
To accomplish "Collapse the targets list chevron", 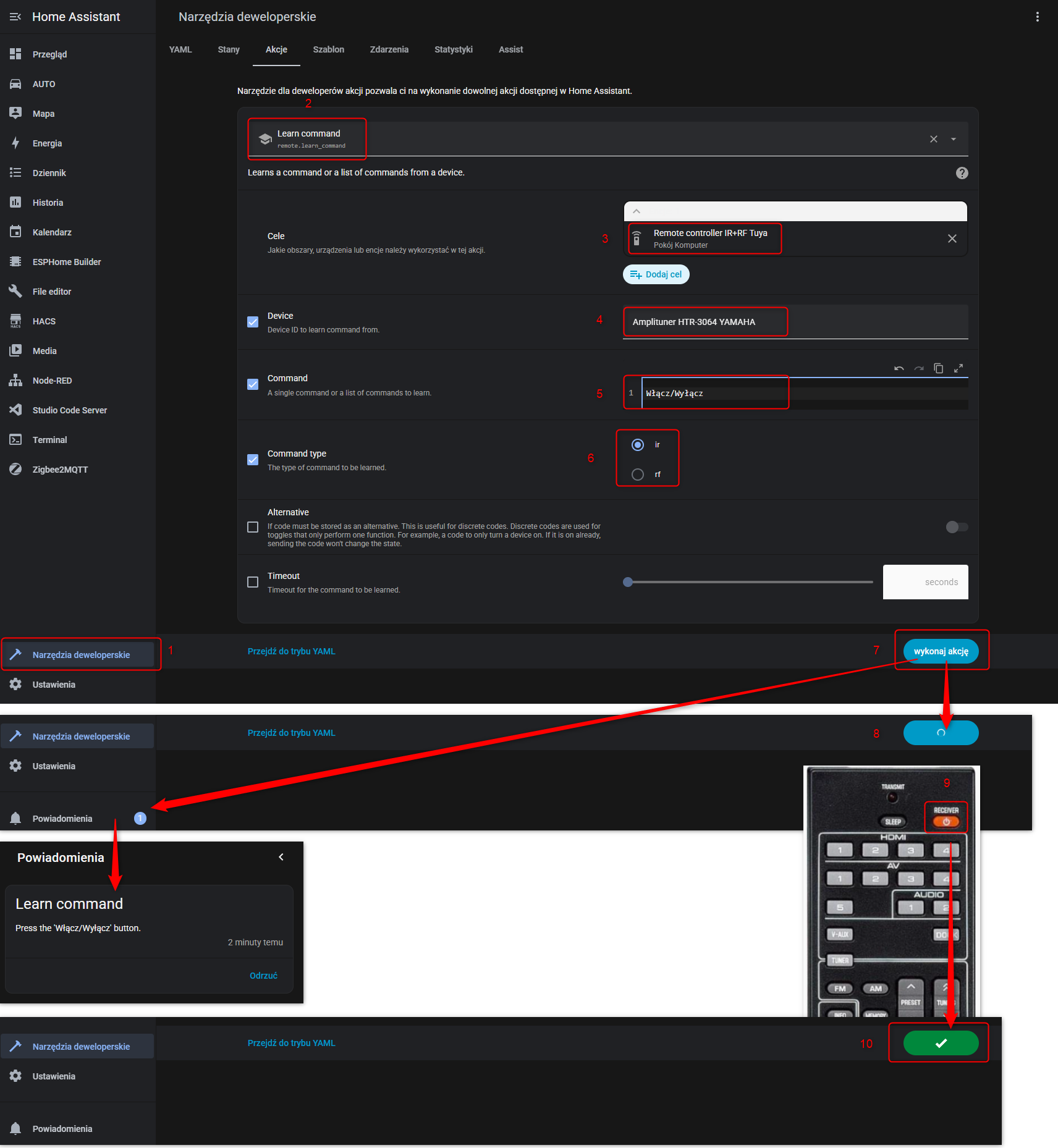I will click(637, 211).
